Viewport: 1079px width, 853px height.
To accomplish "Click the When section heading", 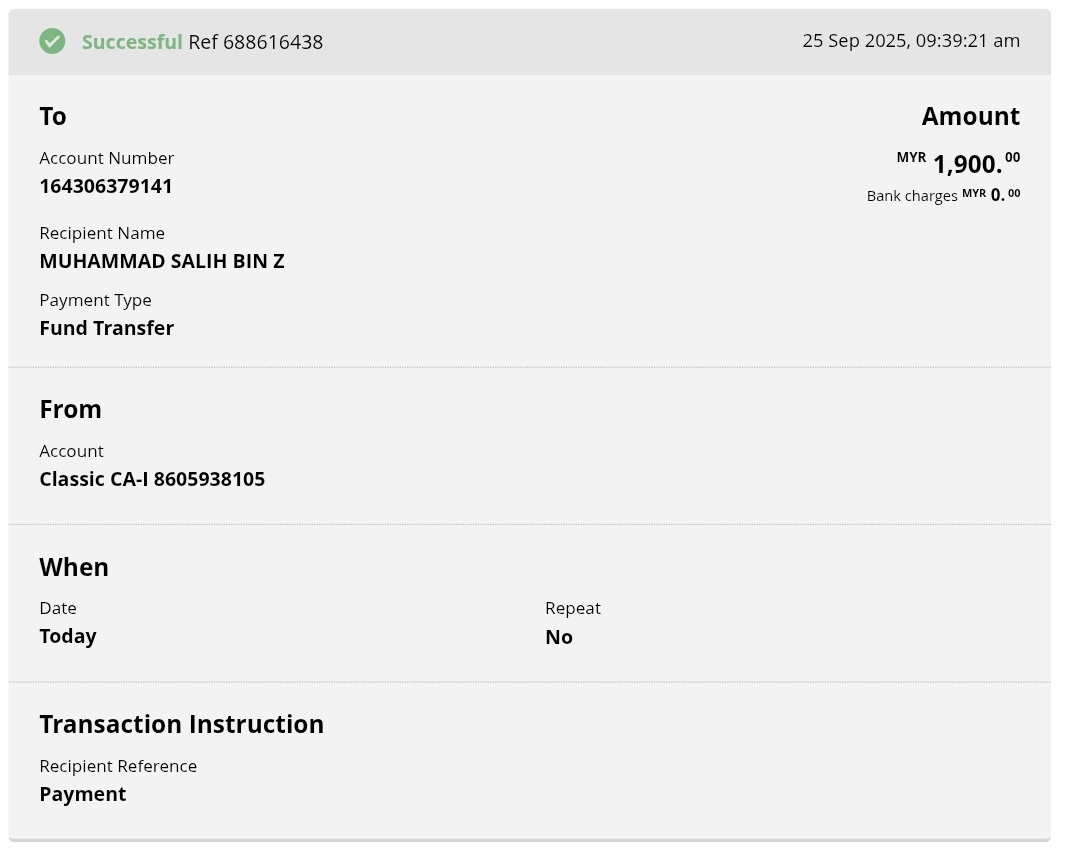I will click(x=74, y=567).
